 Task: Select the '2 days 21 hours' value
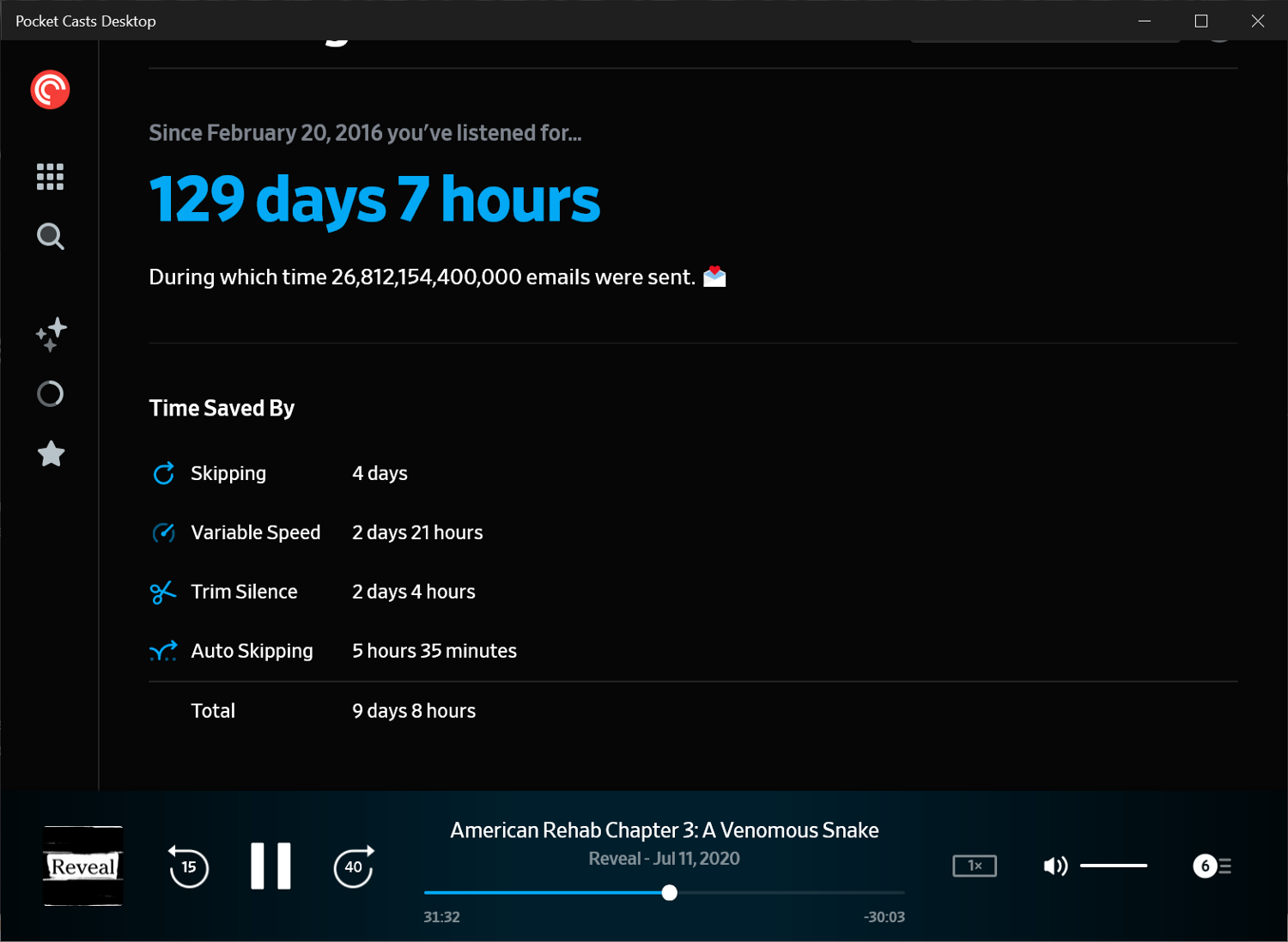click(417, 532)
